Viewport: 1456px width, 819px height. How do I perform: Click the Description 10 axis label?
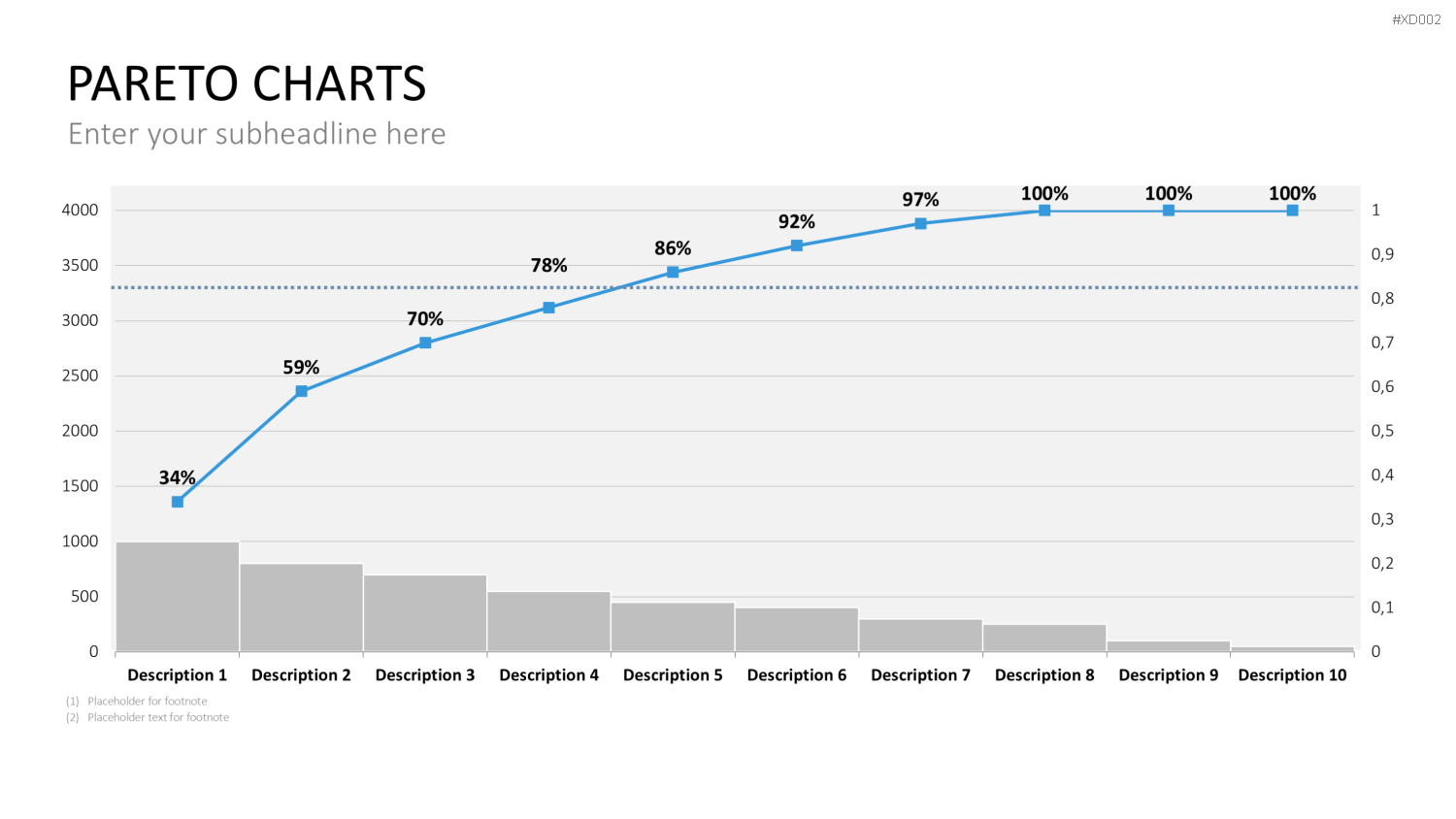coord(1292,675)
